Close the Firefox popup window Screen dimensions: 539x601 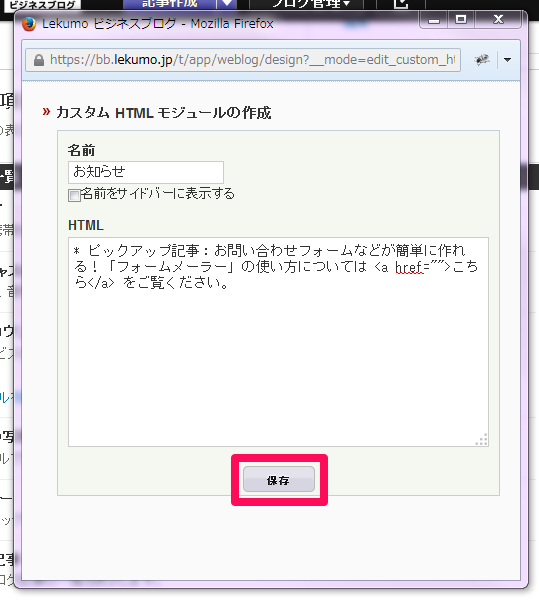pyautogui.click(x=498, y=19)
